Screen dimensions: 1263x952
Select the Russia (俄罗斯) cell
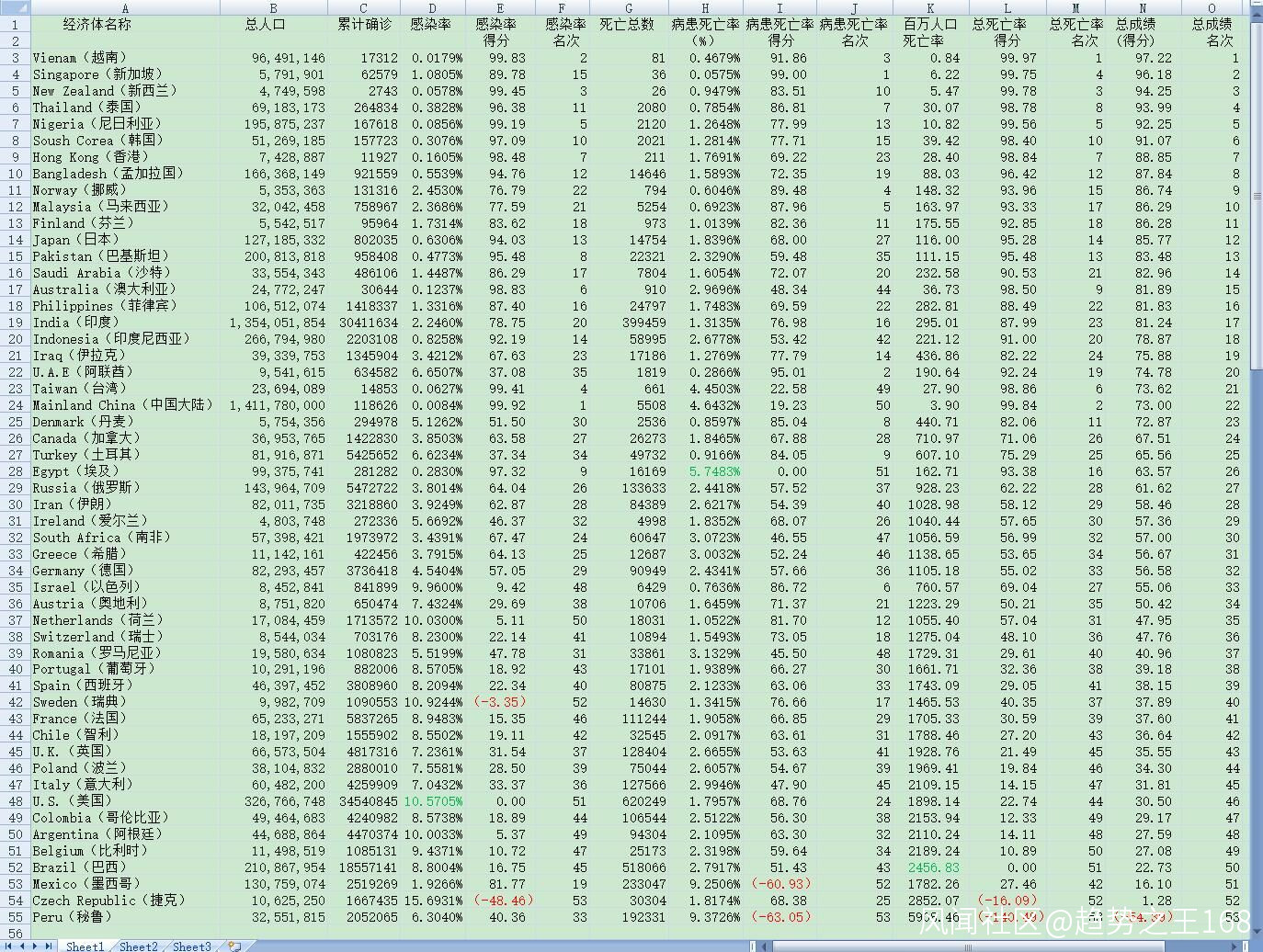[x=125, y=488]
